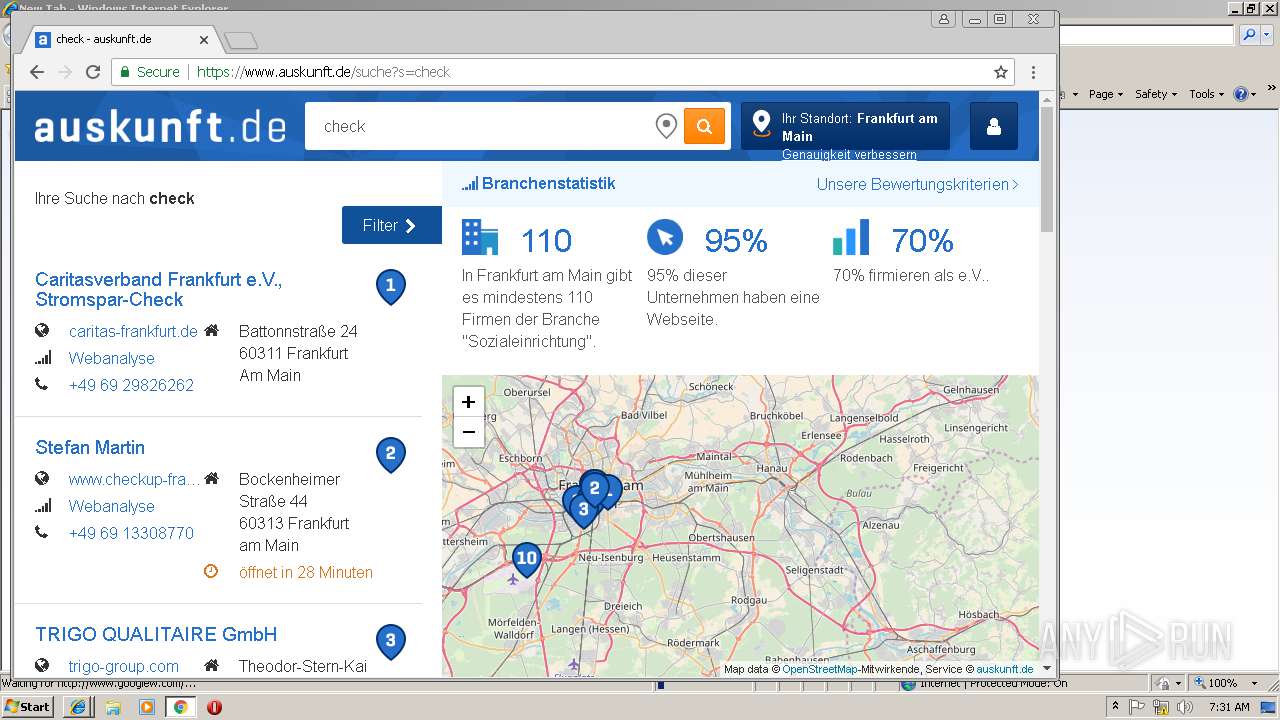Close the check - auskunft.de tab
This screenshot has height=720, width=1280.
(x=204, y=40)
